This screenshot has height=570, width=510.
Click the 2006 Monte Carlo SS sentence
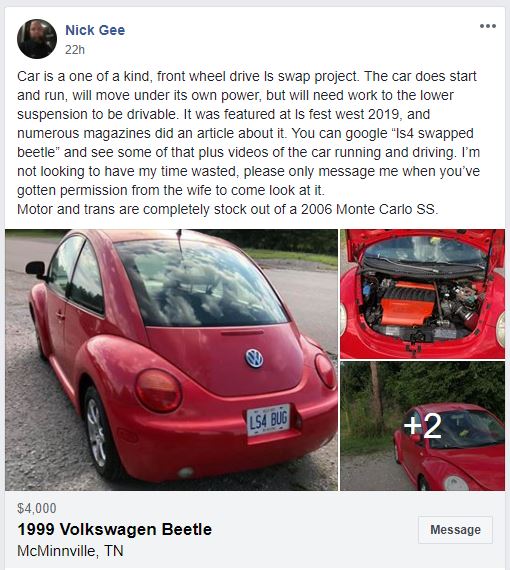coord(228,209)
